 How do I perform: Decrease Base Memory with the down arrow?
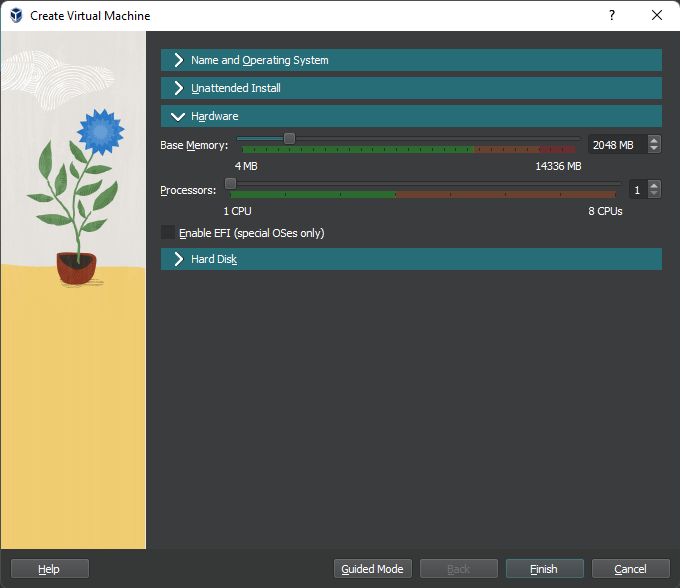pyautogui.click(x=654, y=149)
